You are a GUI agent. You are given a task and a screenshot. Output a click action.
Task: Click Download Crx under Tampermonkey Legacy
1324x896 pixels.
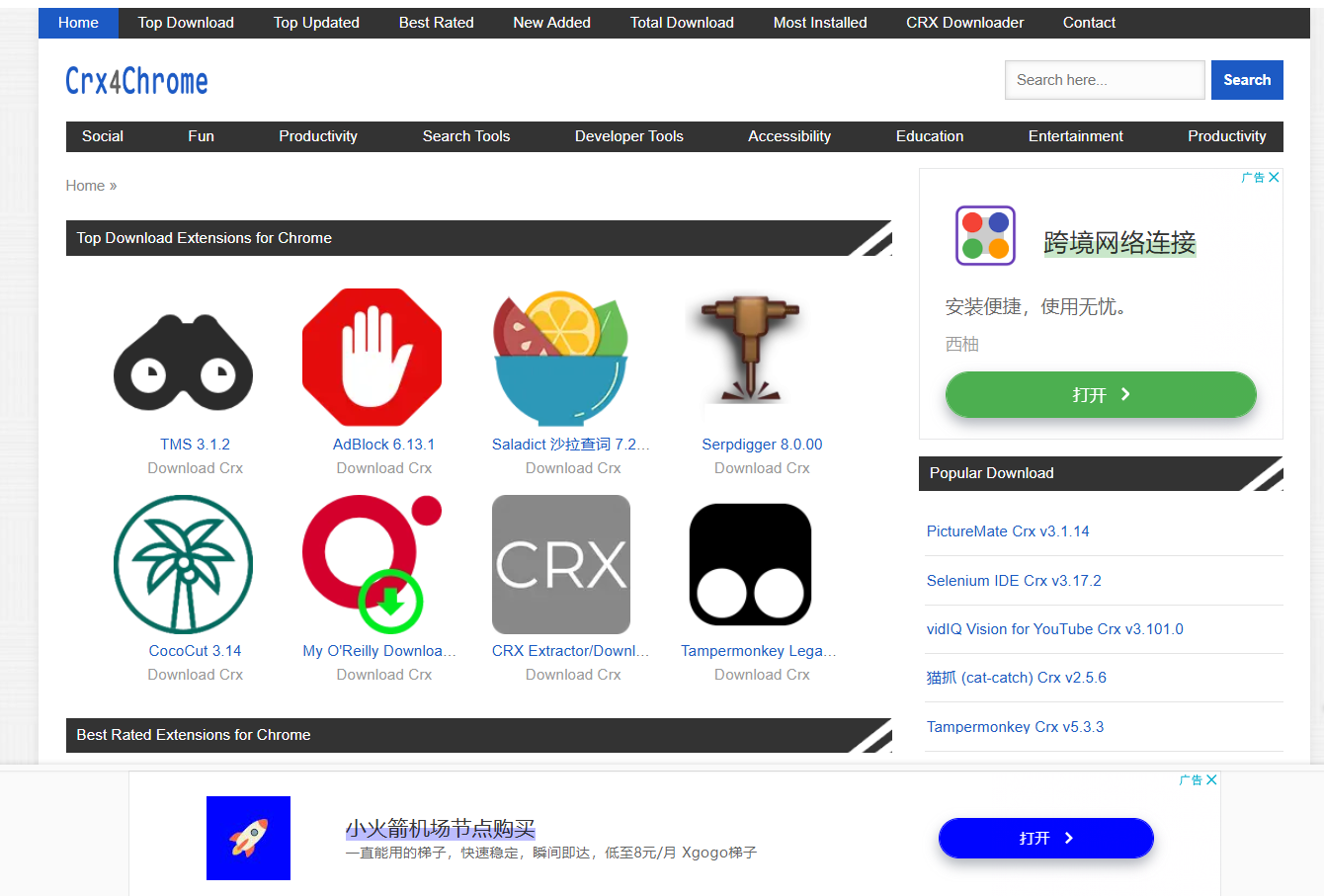(762, 675)
